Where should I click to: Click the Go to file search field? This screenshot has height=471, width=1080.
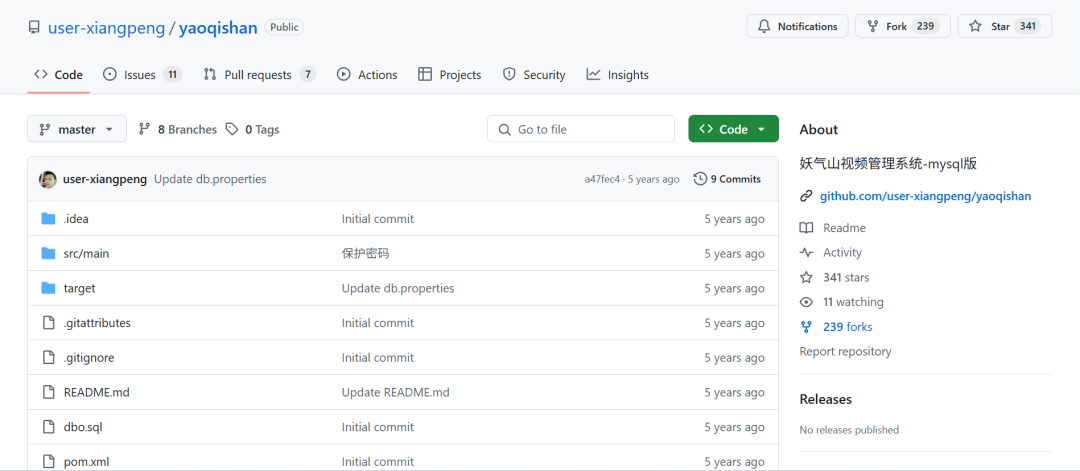click(x=581, y=129)
